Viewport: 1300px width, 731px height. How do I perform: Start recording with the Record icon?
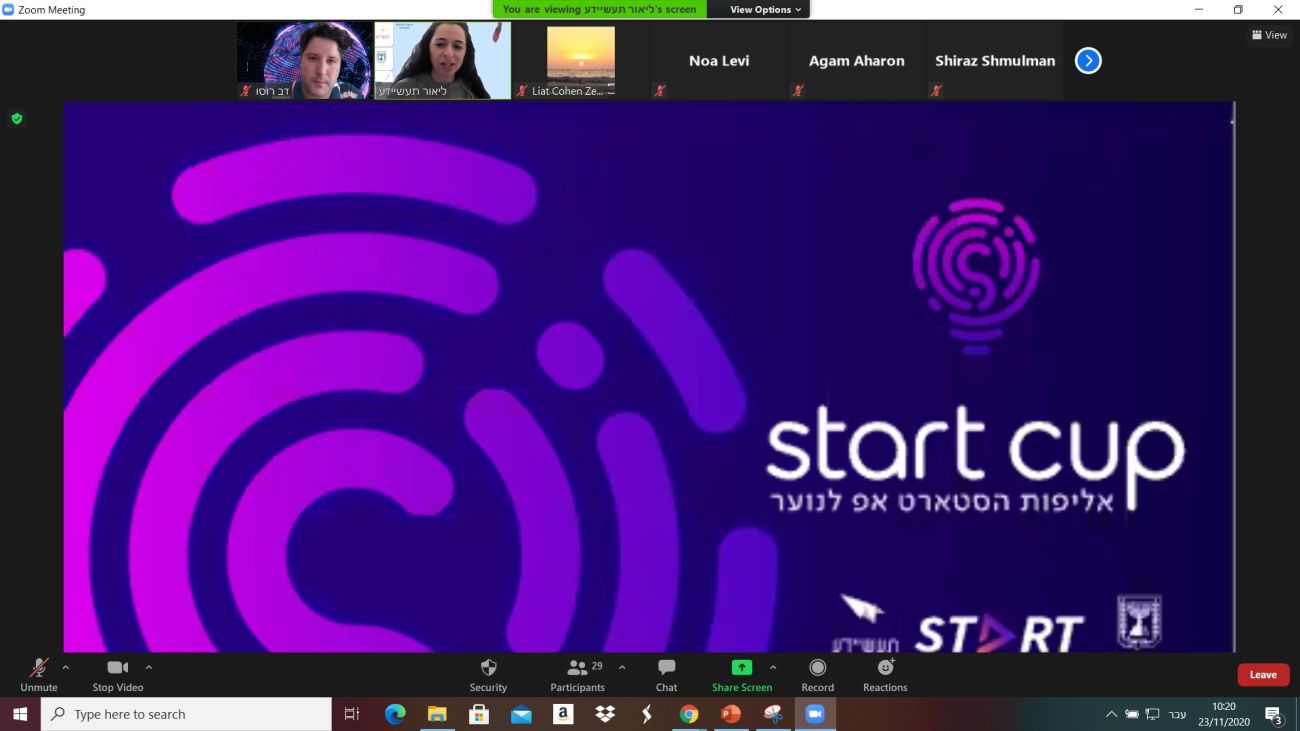click(817, 668)
